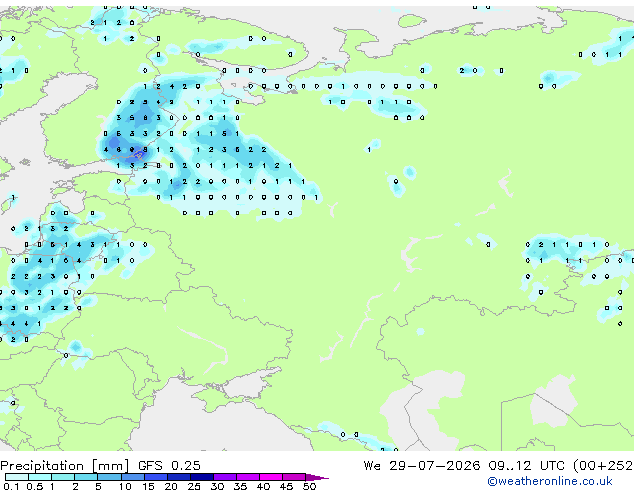Click the '0.1' legend scale label
Image resolution: width=634 pixels, height=490 pixels.
pos(11,486)
